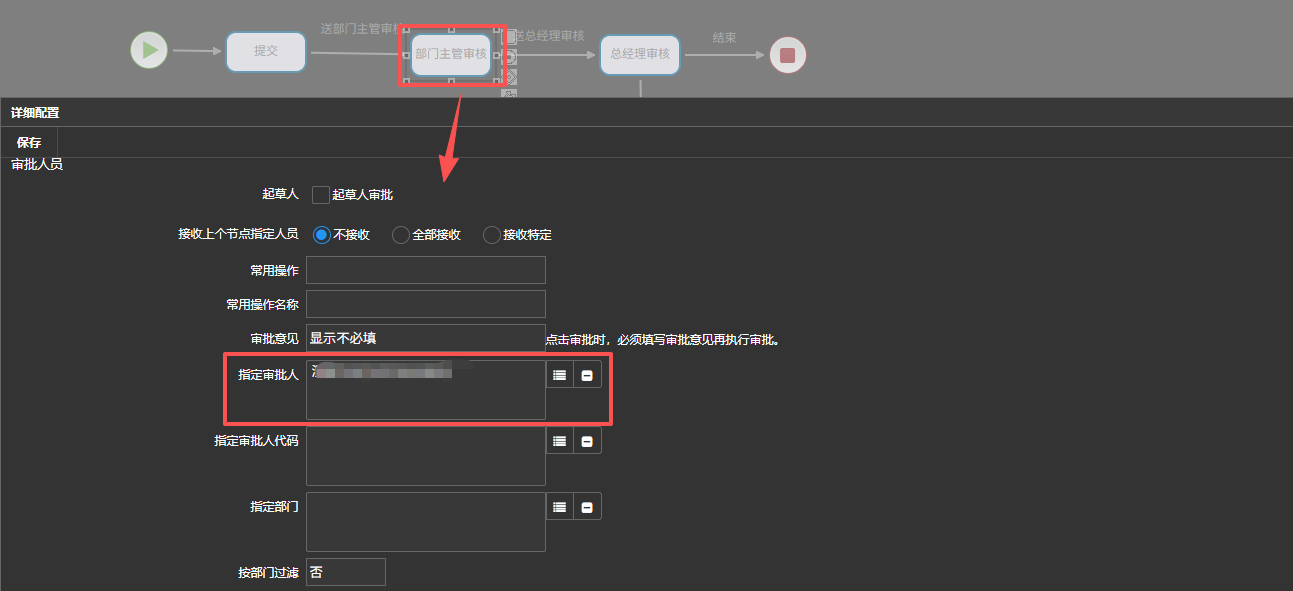The width and height of the screenshot is (1293, 591).
Task: Open the 常用操作 combo box
Action: (425, 270)
